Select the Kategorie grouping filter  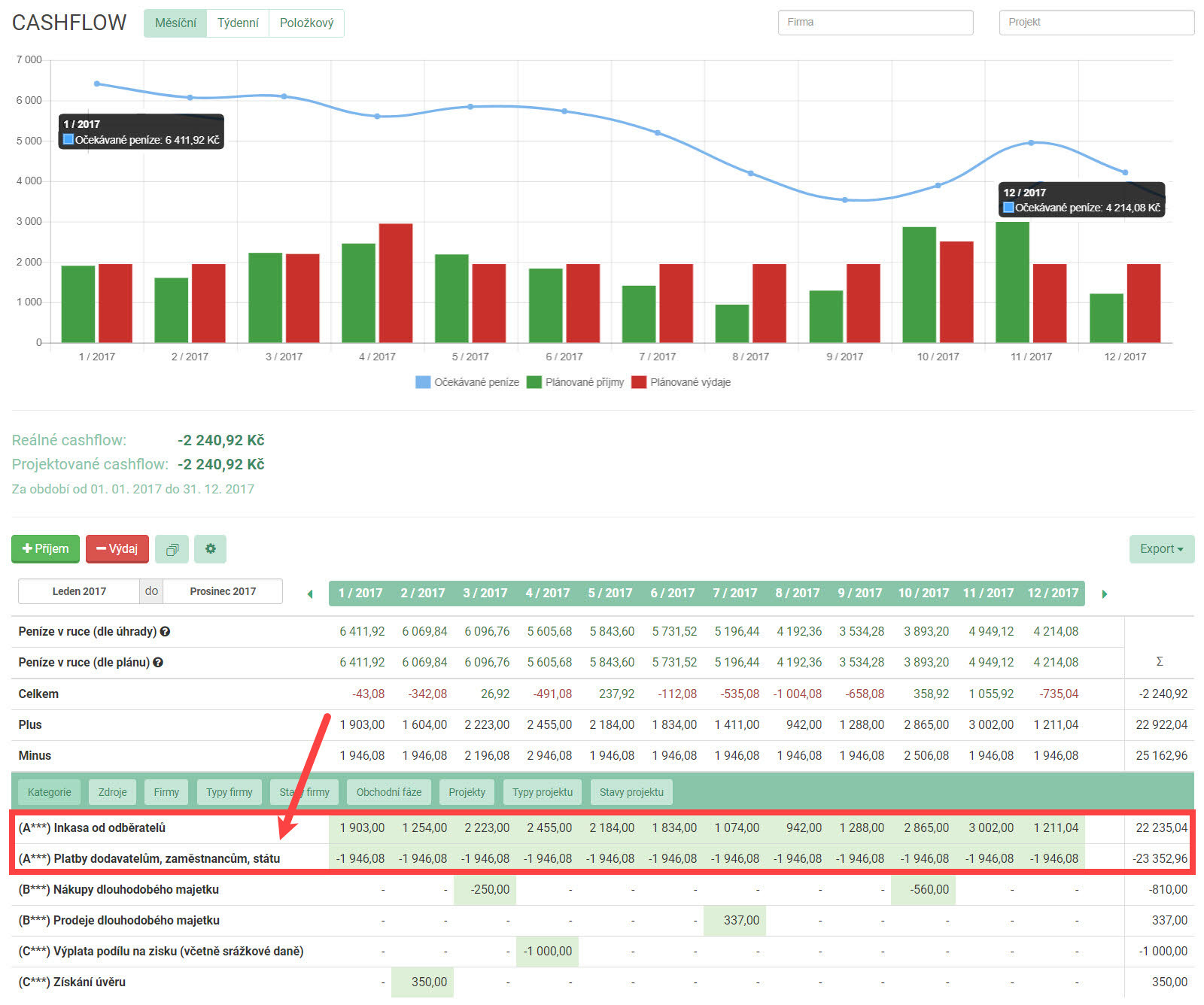point(50,792)
